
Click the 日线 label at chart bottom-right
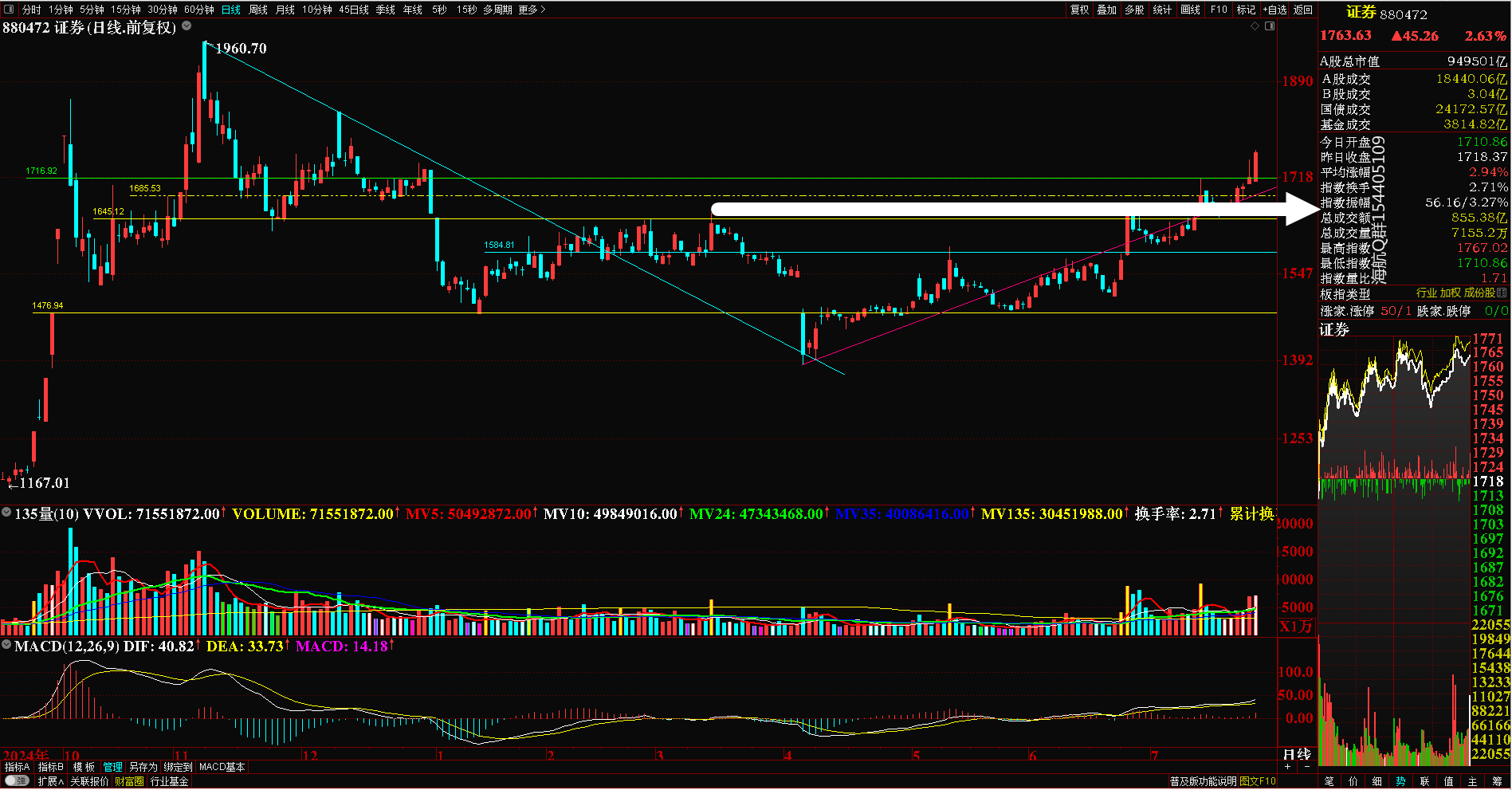(1297, 753)
